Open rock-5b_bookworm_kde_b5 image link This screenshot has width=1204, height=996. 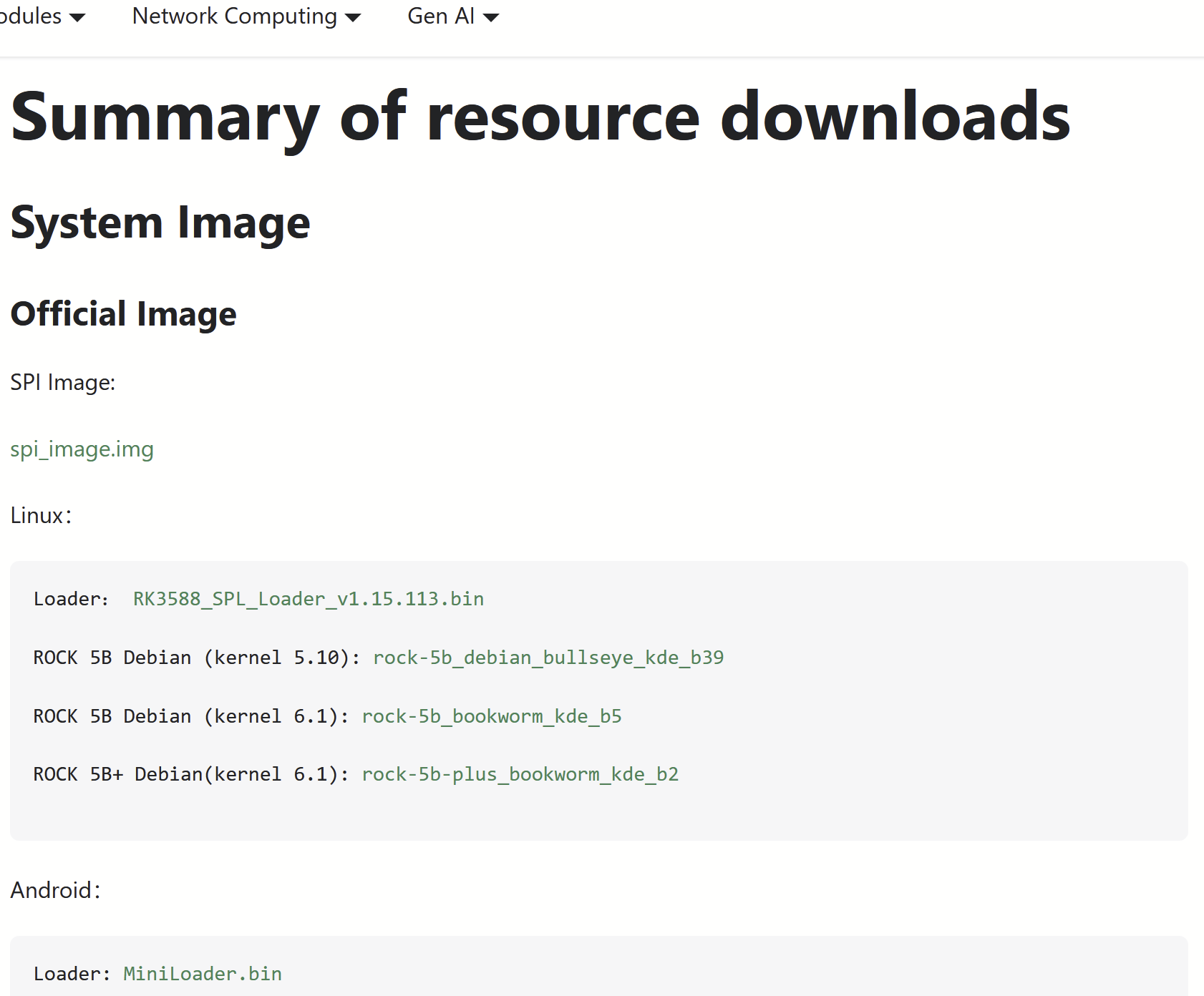492,716
